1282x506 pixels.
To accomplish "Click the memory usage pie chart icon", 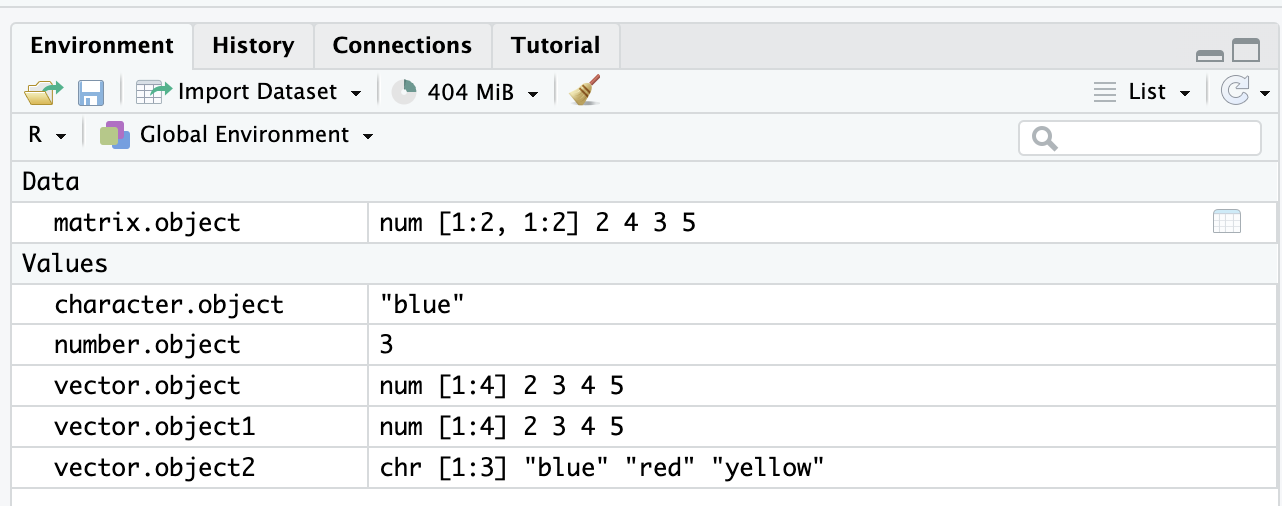I will (404, 92).
